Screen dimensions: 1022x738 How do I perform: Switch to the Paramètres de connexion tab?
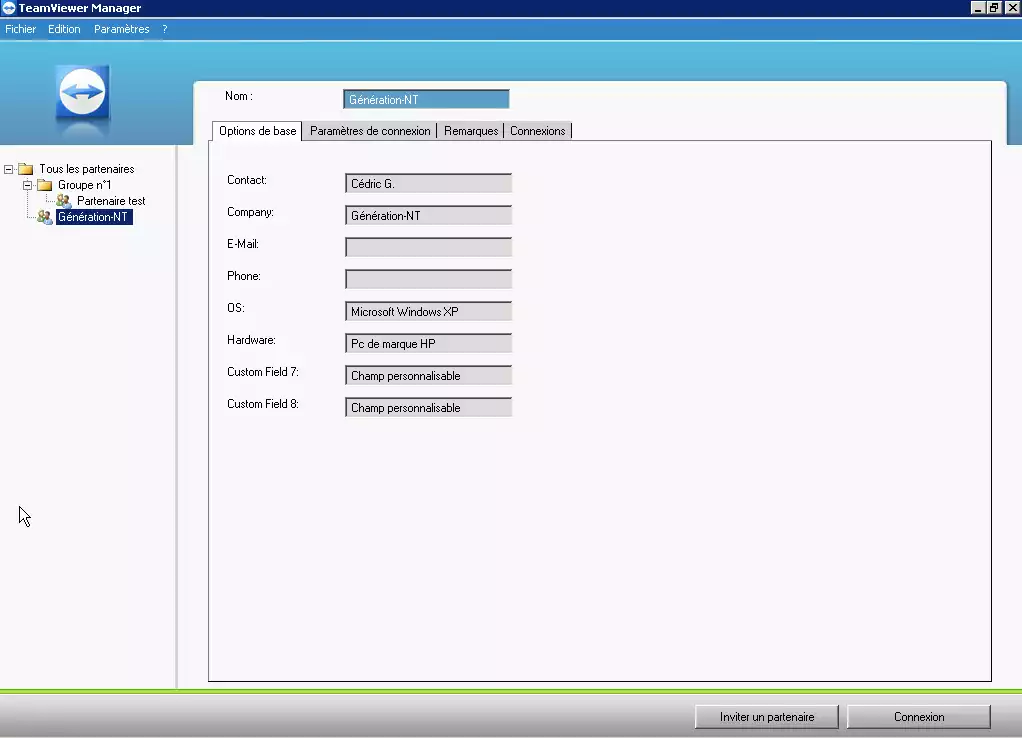click(370, 131)
